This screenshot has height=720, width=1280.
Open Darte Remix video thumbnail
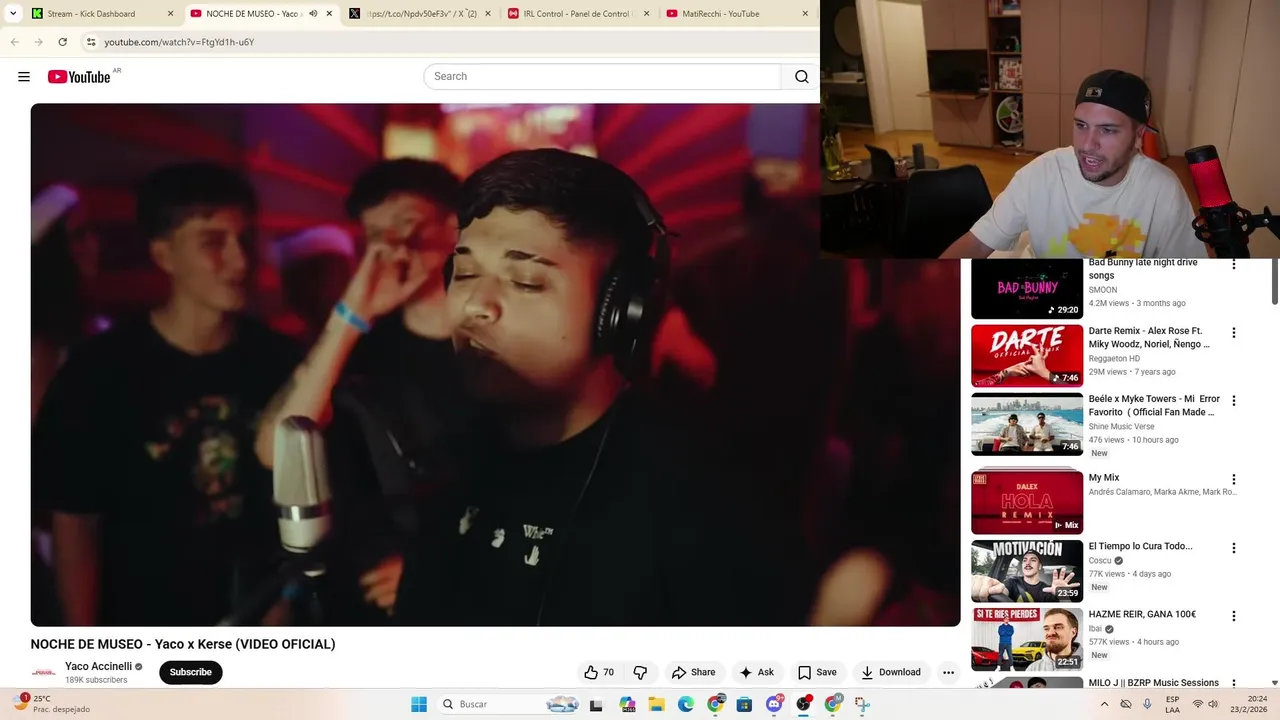(1027, 355)
